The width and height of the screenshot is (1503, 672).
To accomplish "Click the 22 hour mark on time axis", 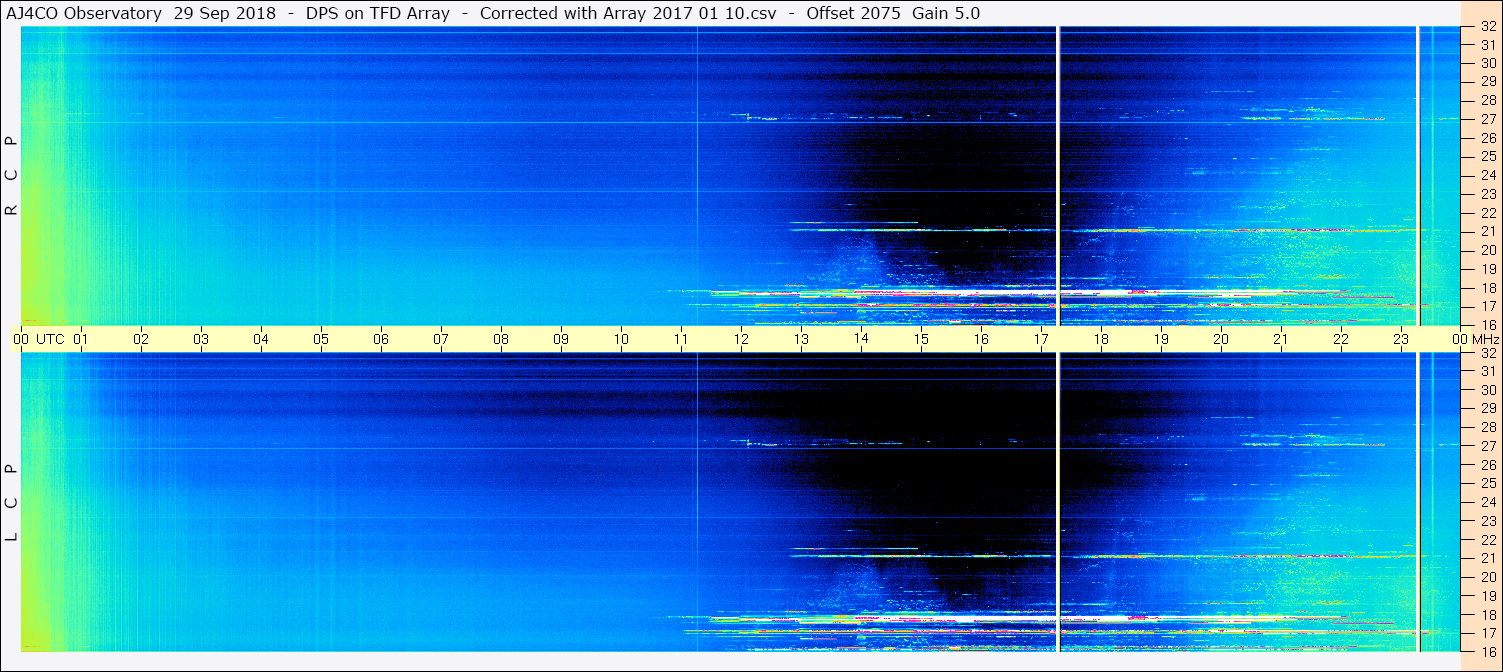I will [1341, 339].
